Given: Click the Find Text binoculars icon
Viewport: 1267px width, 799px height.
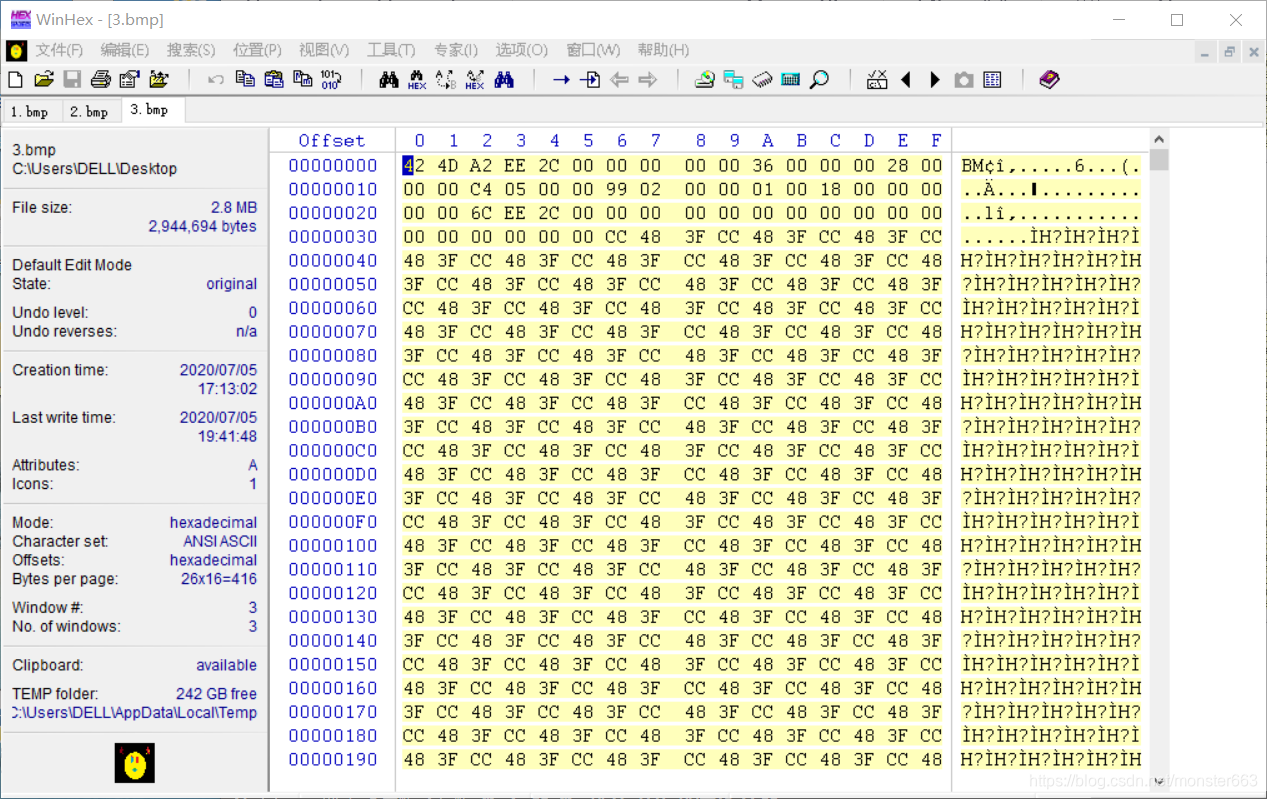Looking at the screenshot, I should pyautogui.click(x=389, y=79).
